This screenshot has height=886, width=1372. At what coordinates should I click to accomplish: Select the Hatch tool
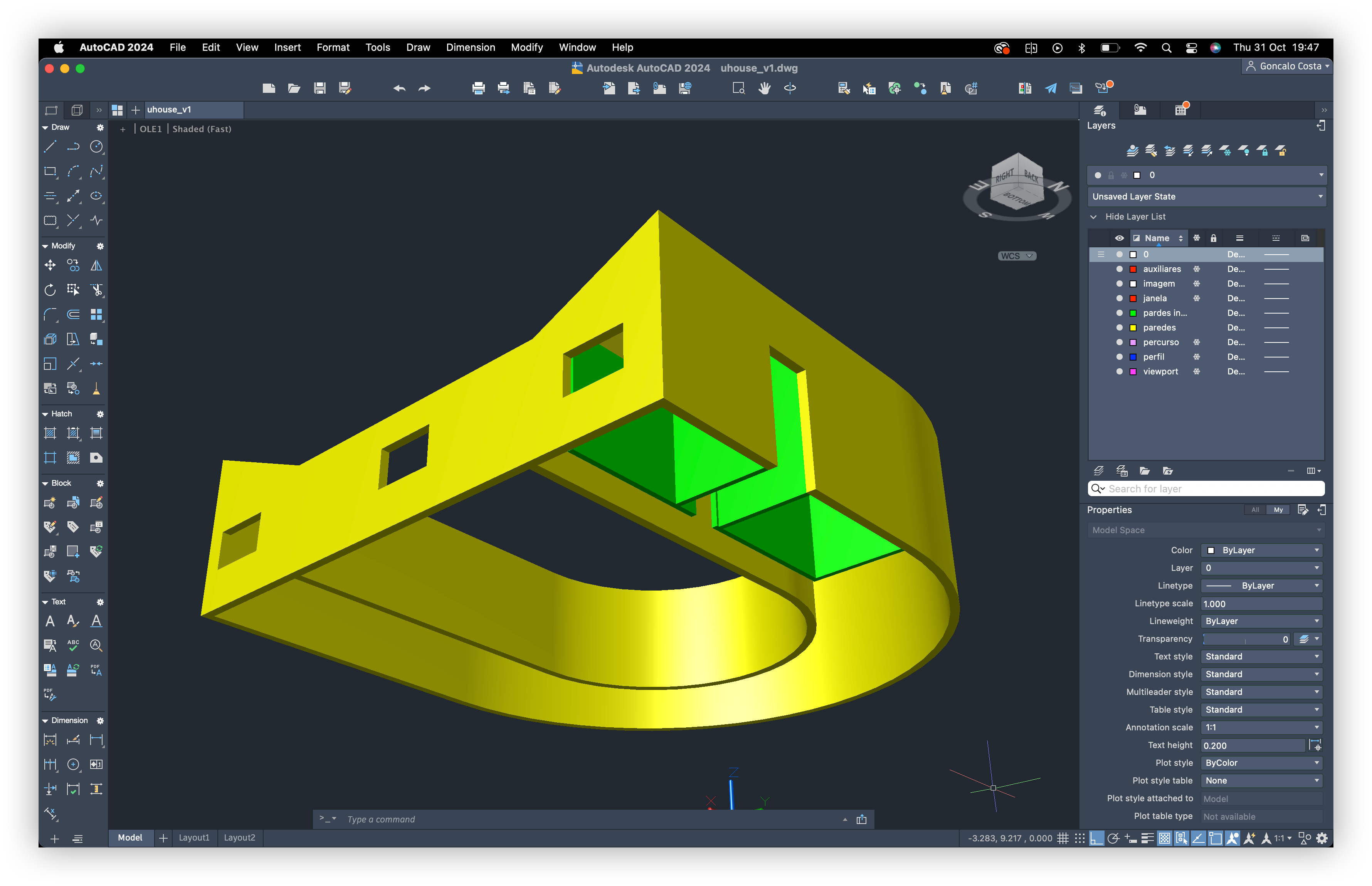(x=50, y=433)
